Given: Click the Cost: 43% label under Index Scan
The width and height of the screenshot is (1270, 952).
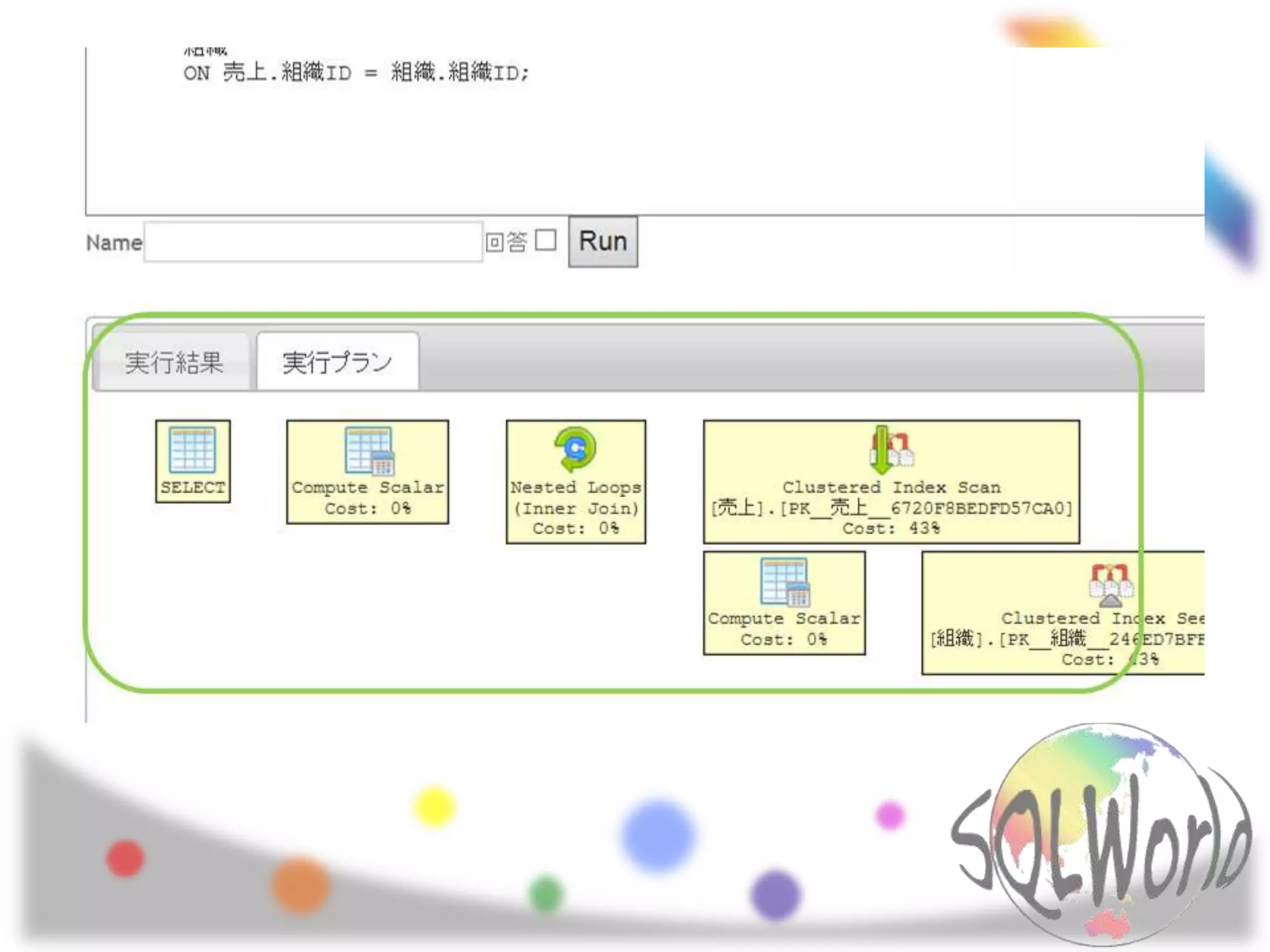Looking at the screenshot, I should point(891,529).
